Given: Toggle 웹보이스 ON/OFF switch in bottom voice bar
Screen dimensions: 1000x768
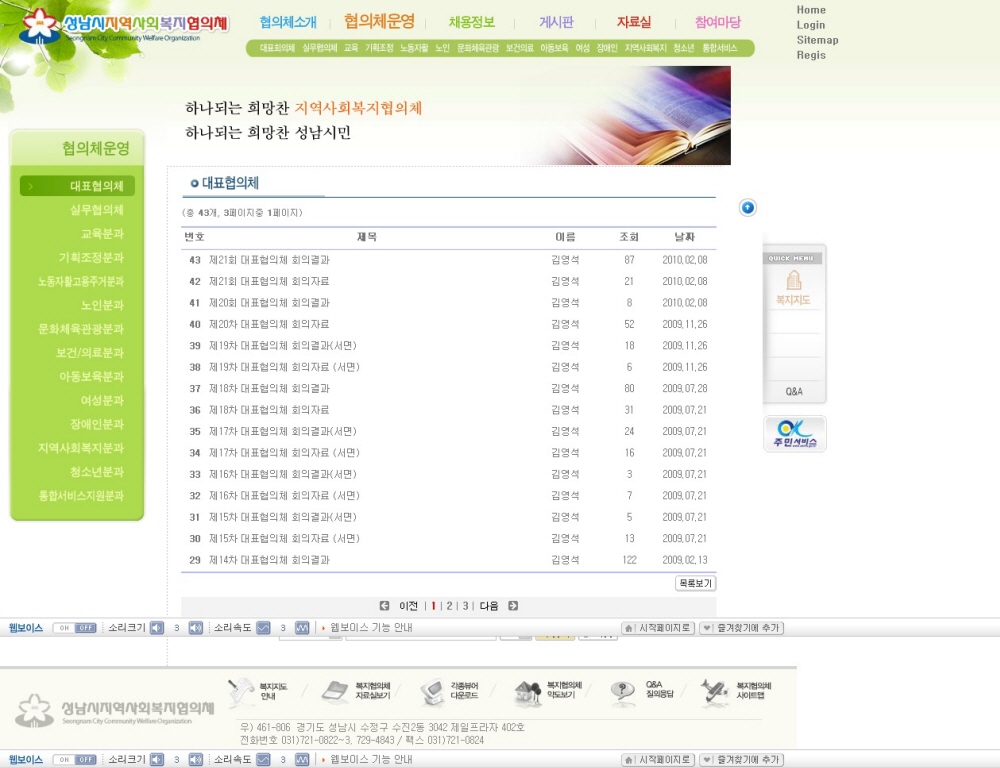Looking at the screenshot, I should tap(74, 760).
